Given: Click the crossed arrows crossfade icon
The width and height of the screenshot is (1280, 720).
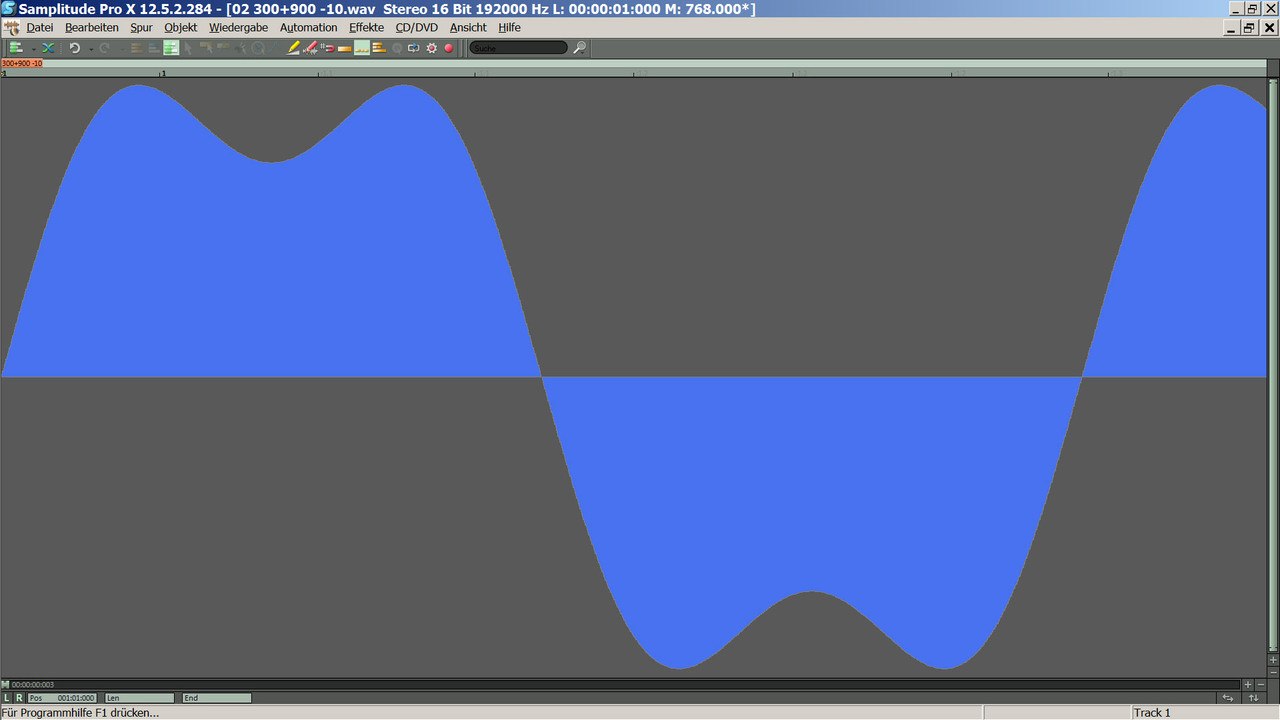Looking at the screenshot, I should point(47,48).
